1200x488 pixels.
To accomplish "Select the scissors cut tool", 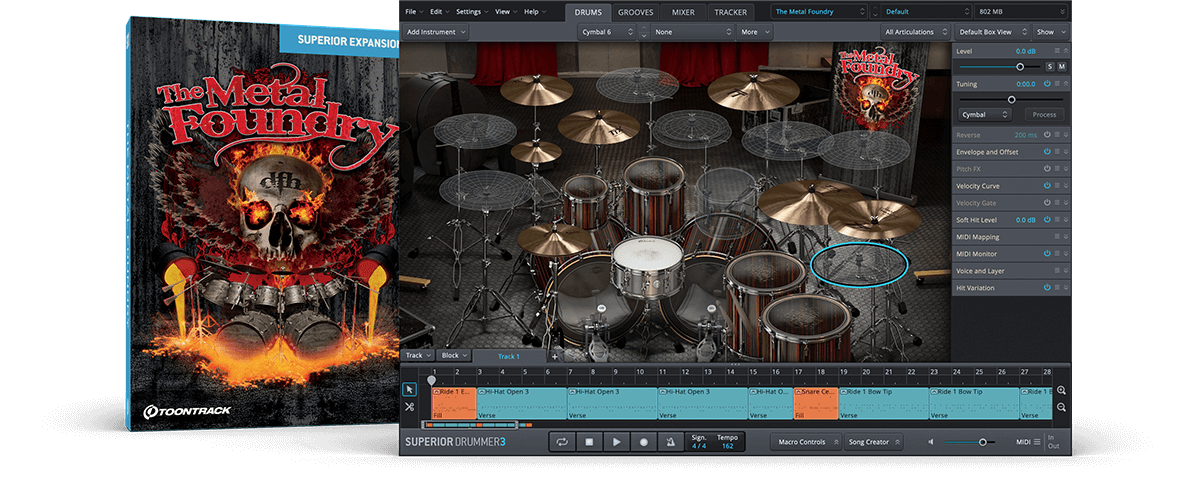I will pyautogui.click(x=409, y=407).
